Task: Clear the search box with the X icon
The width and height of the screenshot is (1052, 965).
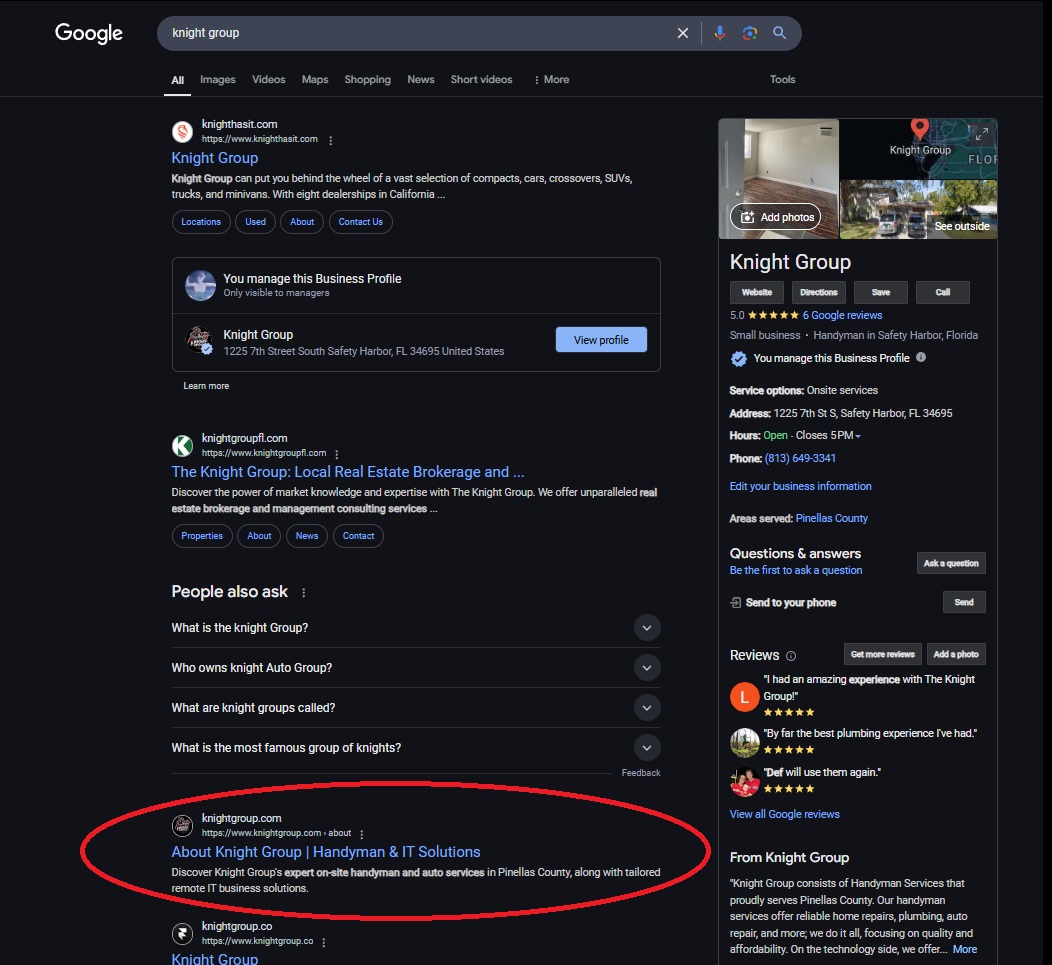Action: pyautogui.click(x=682, y=33)
